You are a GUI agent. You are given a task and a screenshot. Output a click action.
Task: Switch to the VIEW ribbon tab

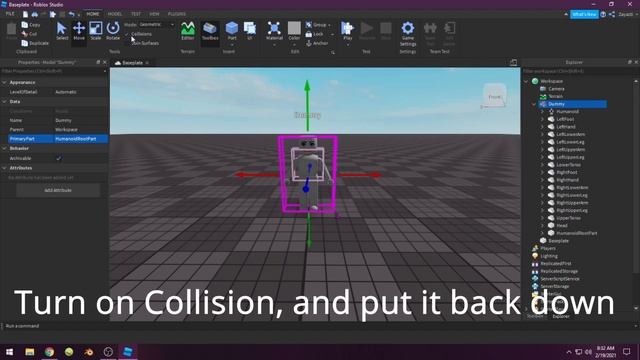coord(154,14)
